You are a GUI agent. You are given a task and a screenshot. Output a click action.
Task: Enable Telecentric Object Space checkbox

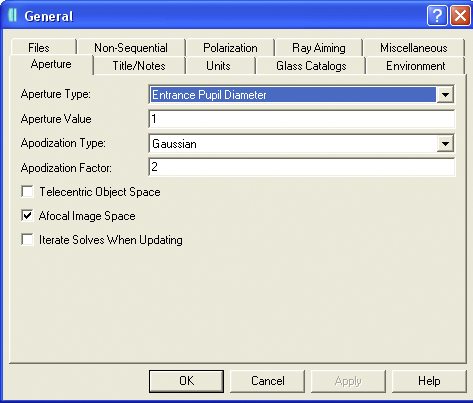coord(27,192)
